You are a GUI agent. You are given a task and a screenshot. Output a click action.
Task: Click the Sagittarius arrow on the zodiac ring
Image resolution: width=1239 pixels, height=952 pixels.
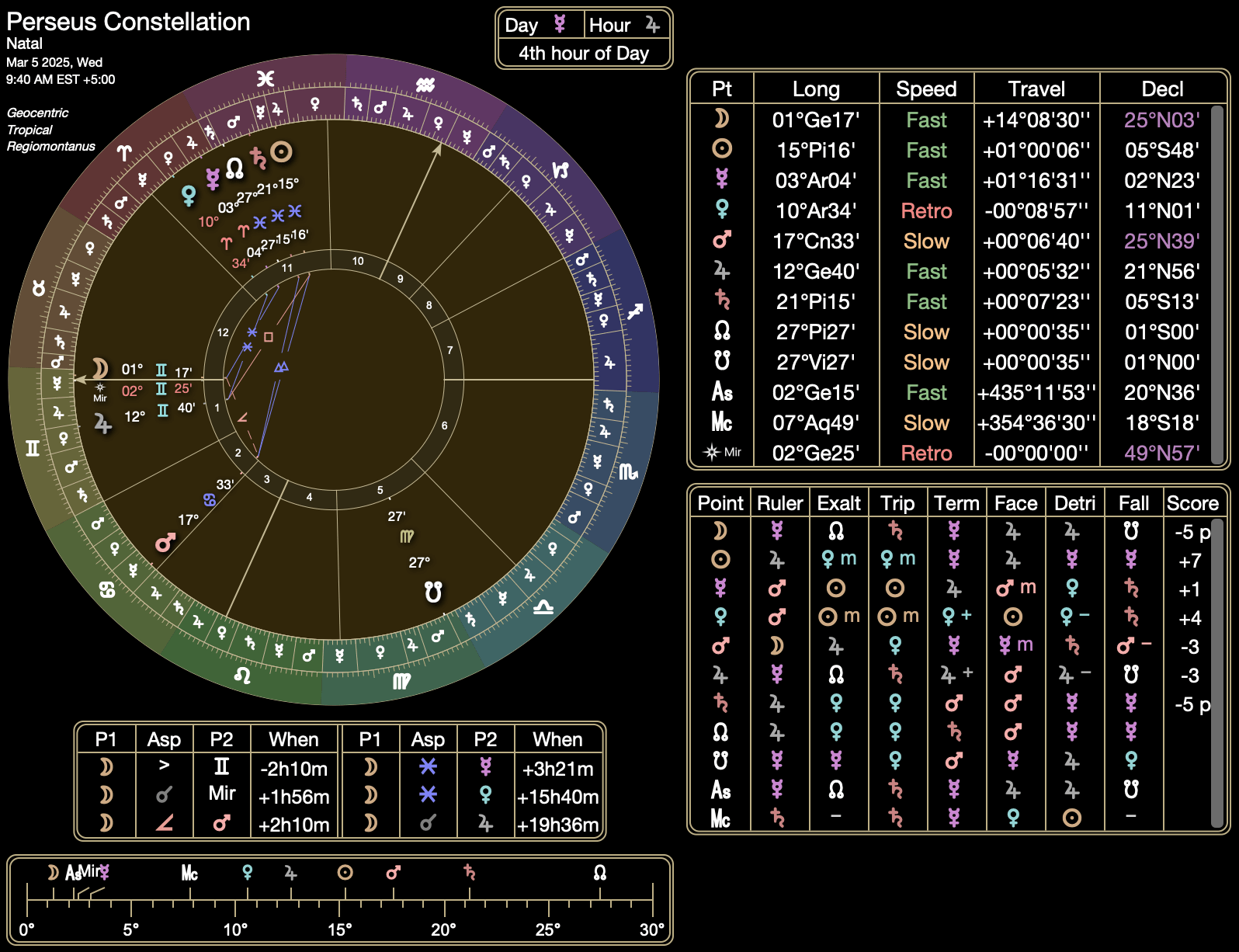635,311
